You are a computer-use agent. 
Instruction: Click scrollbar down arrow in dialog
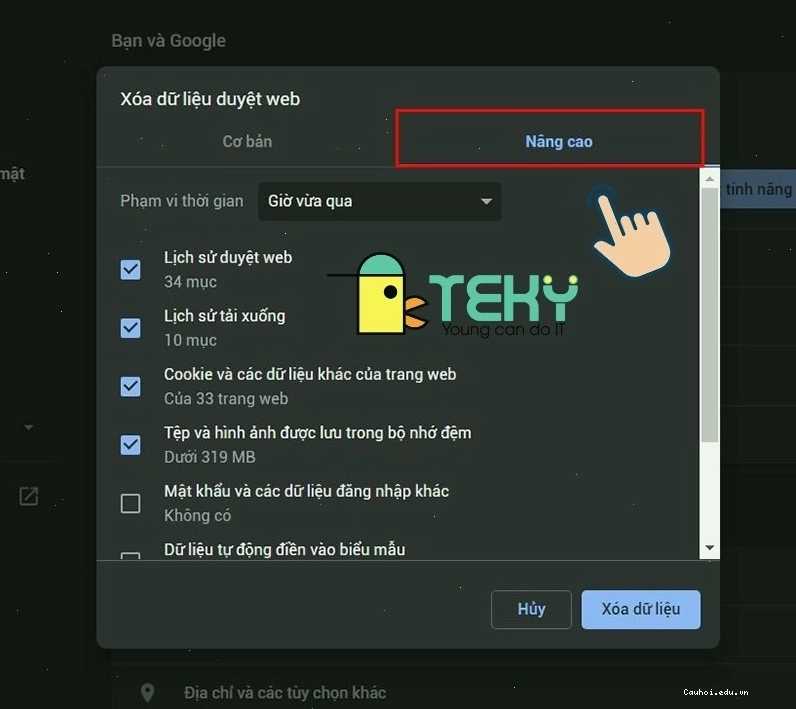point(710,548)
